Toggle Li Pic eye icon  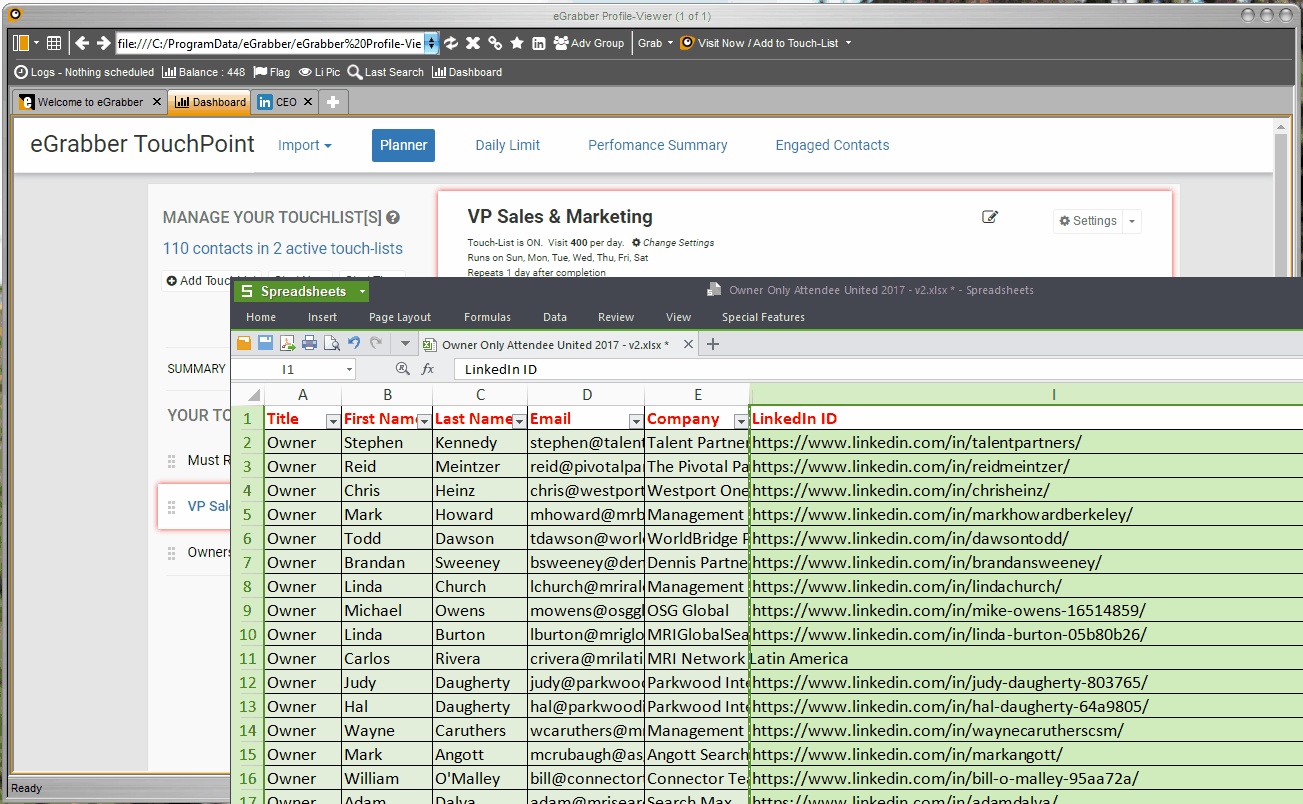(319, 72)
